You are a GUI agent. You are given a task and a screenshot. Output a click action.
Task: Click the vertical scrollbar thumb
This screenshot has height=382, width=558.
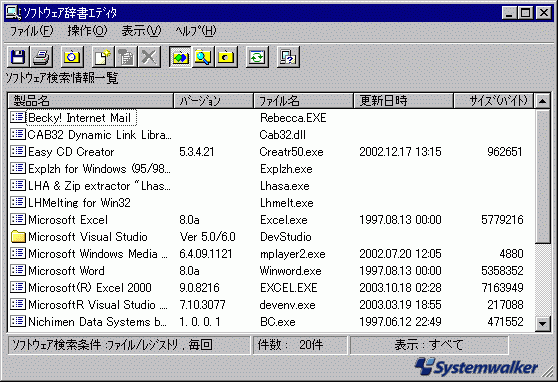pyautogui.click(x=542, y=176)
